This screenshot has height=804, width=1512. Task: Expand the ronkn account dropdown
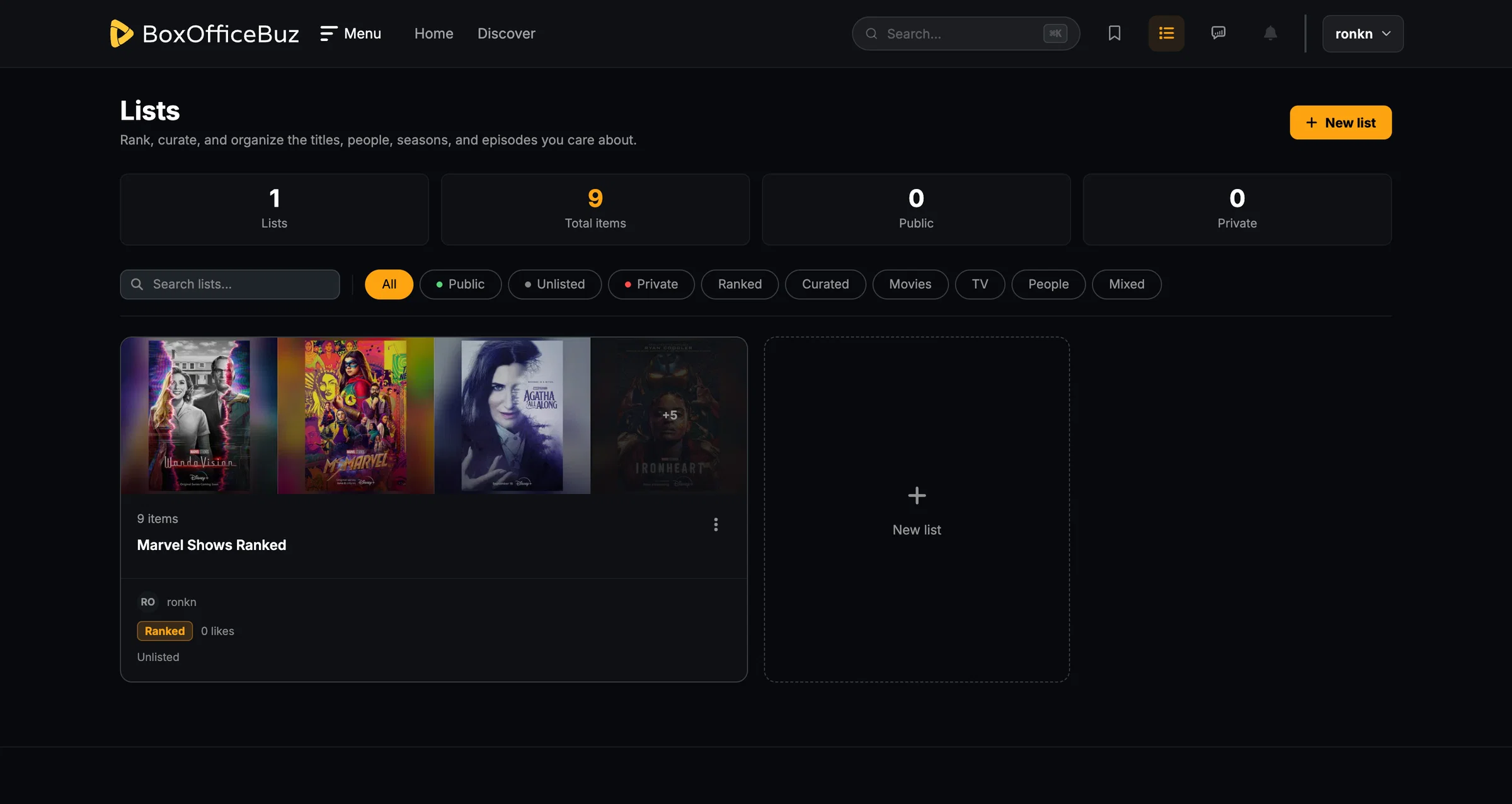coord(1363,33)
